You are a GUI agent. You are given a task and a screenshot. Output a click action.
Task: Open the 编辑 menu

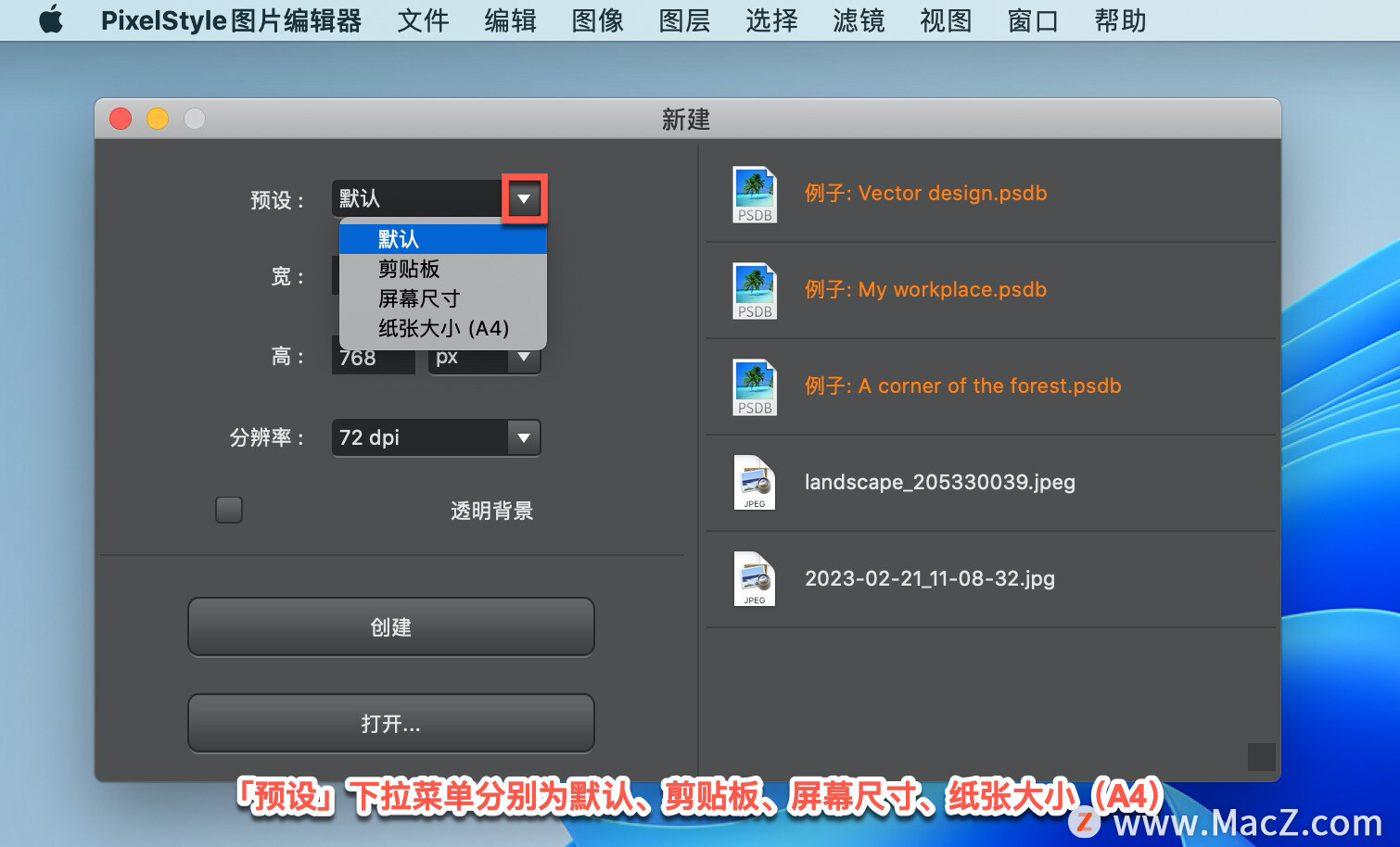coord(510,20)
